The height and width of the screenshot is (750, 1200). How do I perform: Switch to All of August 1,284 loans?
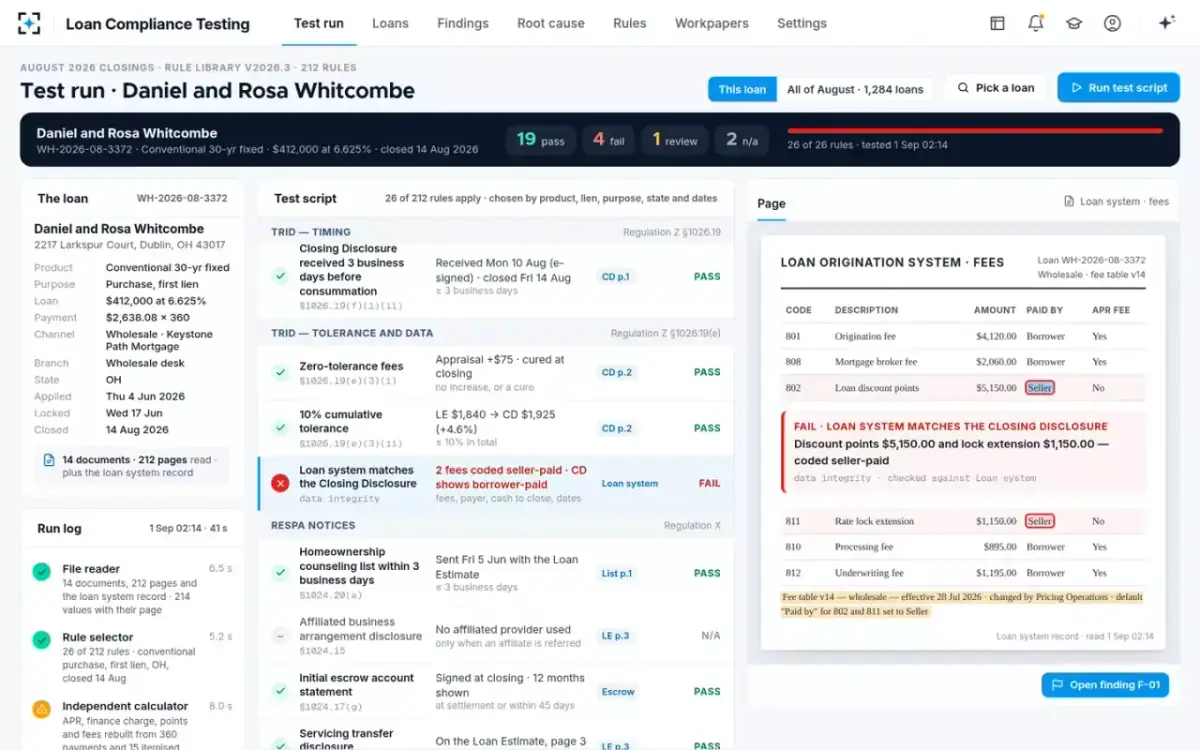coord(855,89)
